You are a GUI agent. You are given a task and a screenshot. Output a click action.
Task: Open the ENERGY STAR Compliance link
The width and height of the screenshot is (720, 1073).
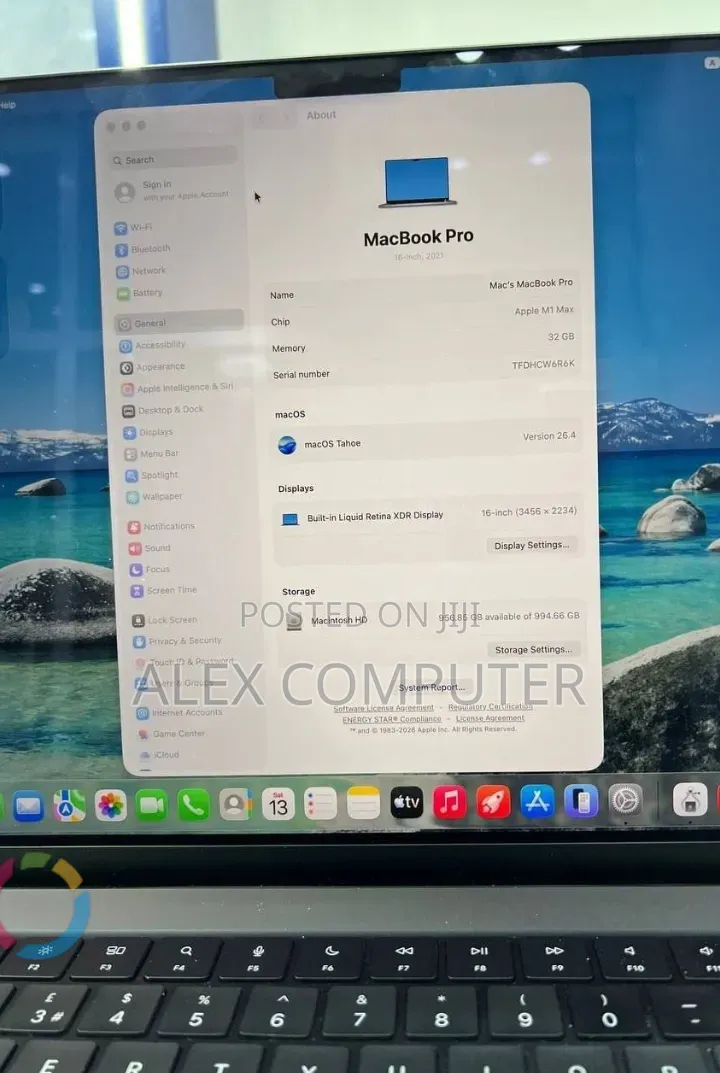tap(391, 719)
